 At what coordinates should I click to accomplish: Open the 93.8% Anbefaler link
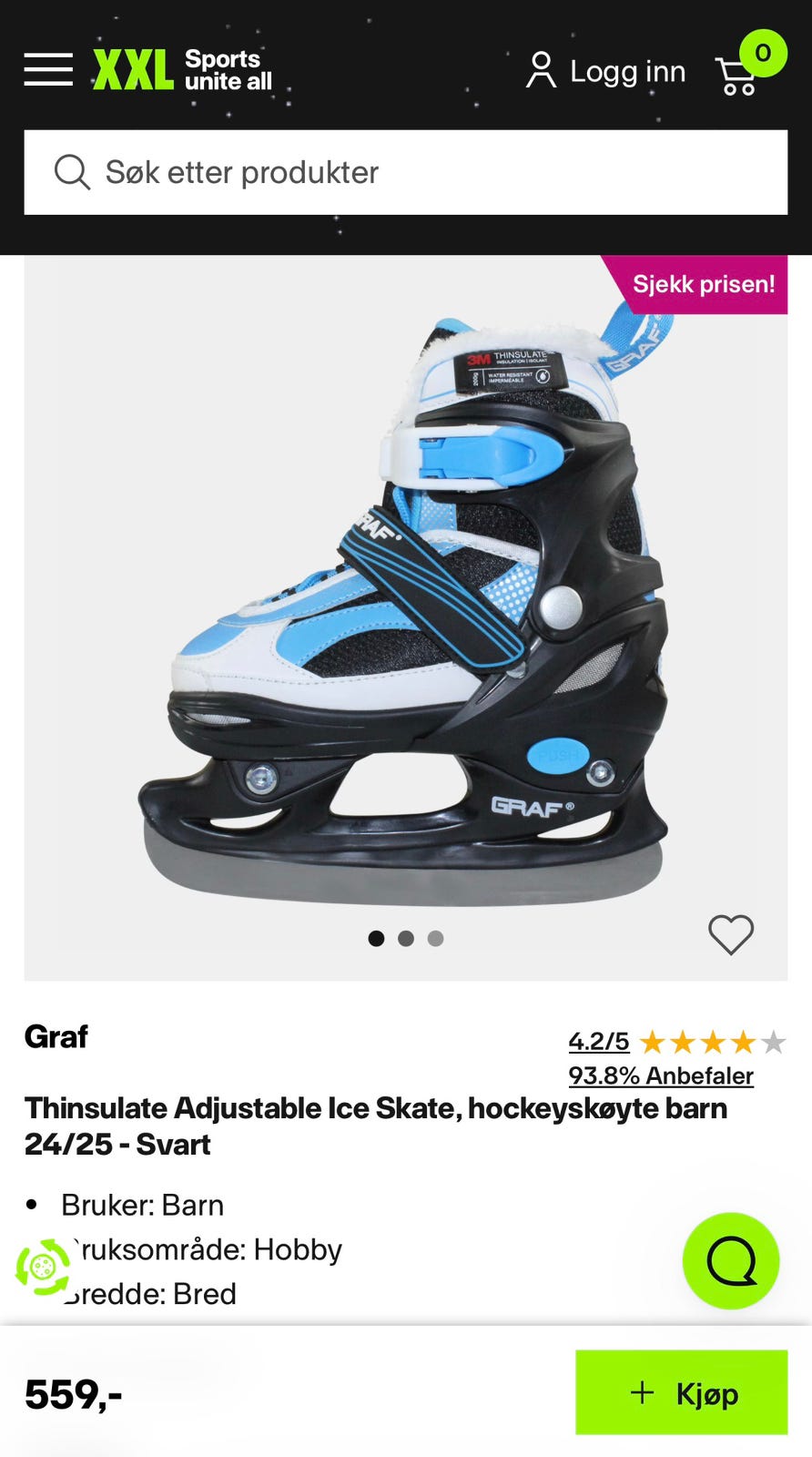661,1075
